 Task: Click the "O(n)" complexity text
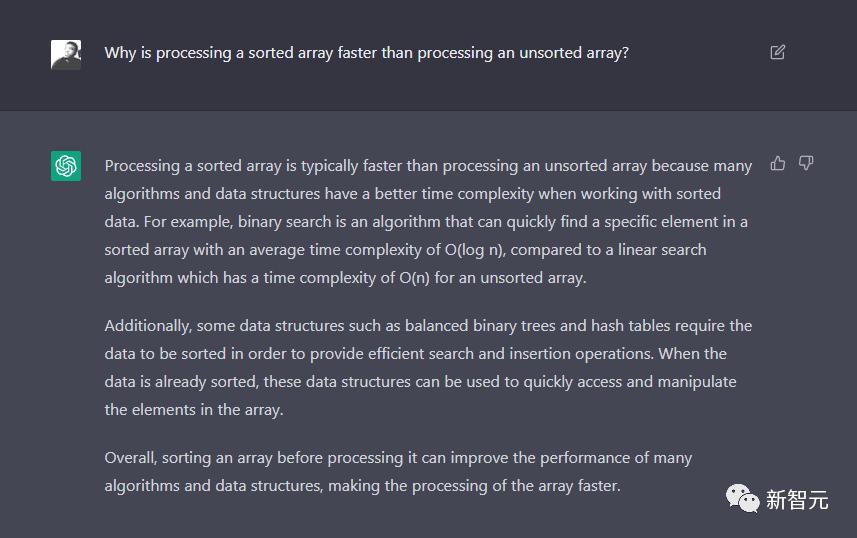coord(414,278)
